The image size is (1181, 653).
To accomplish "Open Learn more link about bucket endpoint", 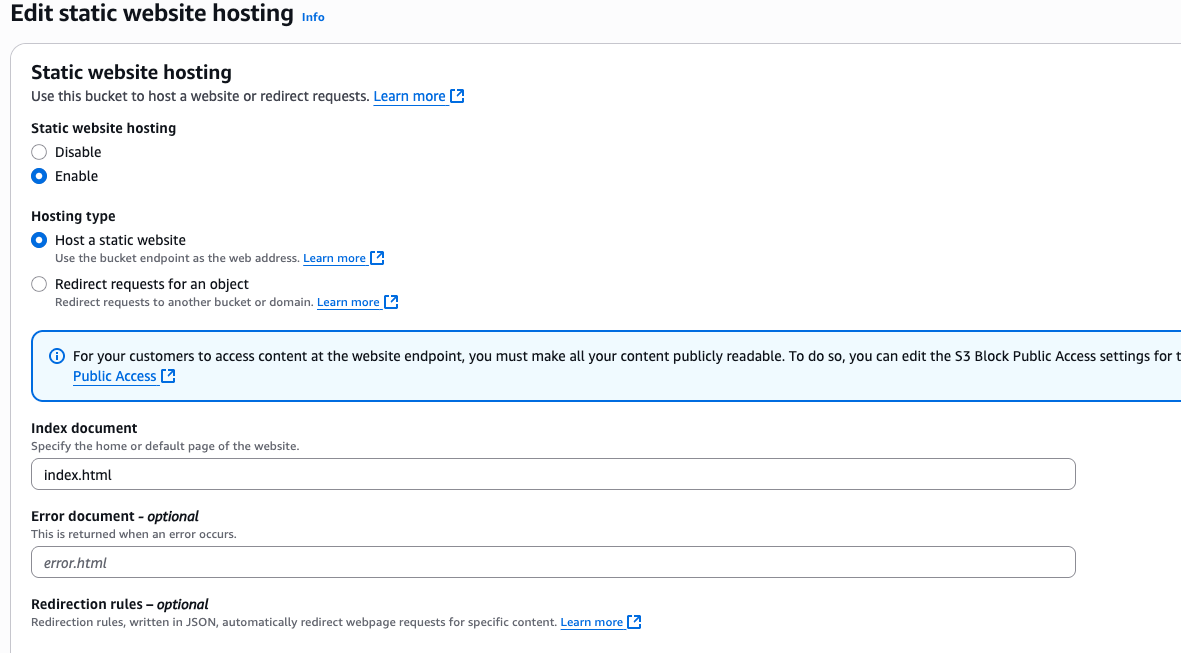I will coord(334,258).
